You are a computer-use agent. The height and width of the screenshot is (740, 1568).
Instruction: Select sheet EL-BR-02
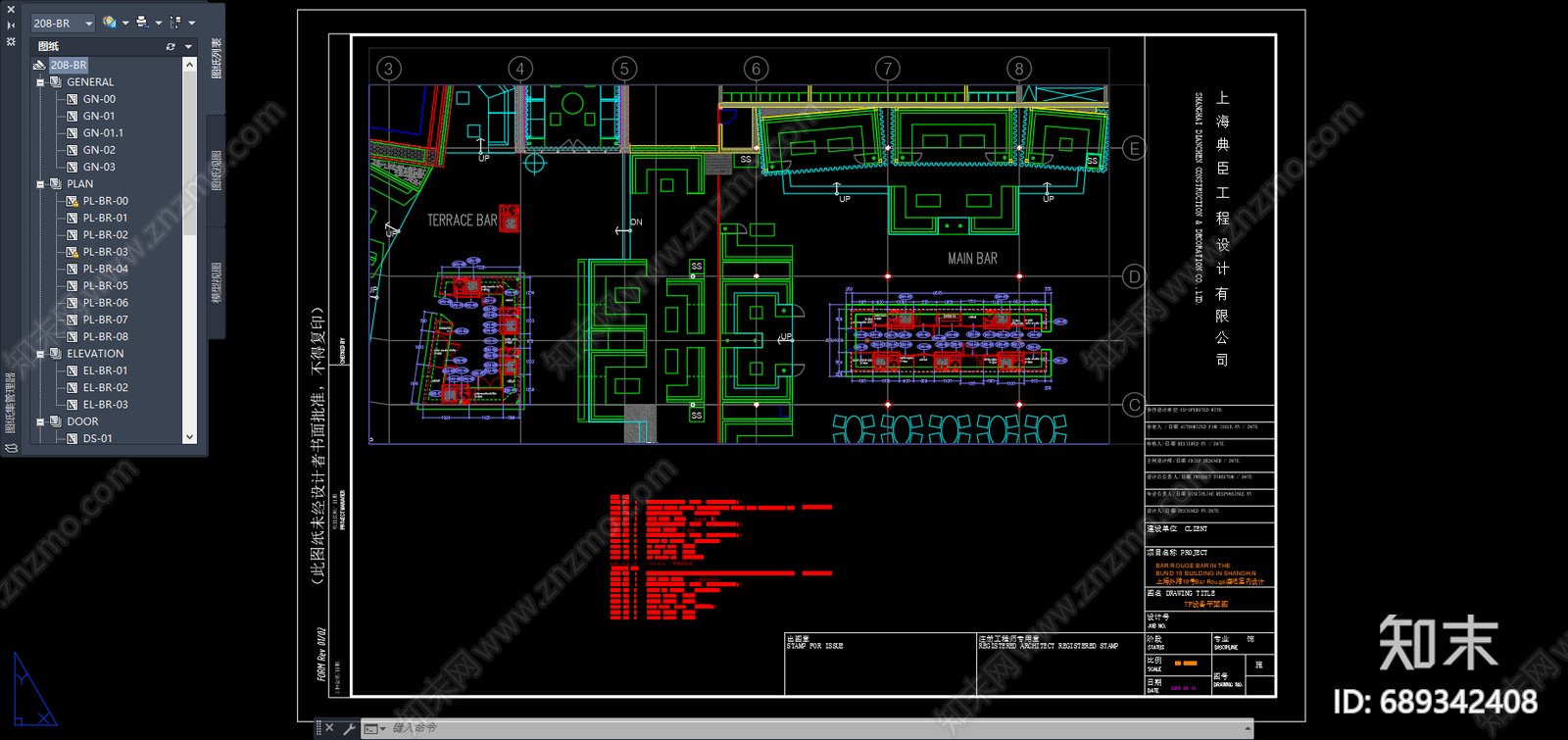click(105, 387)
